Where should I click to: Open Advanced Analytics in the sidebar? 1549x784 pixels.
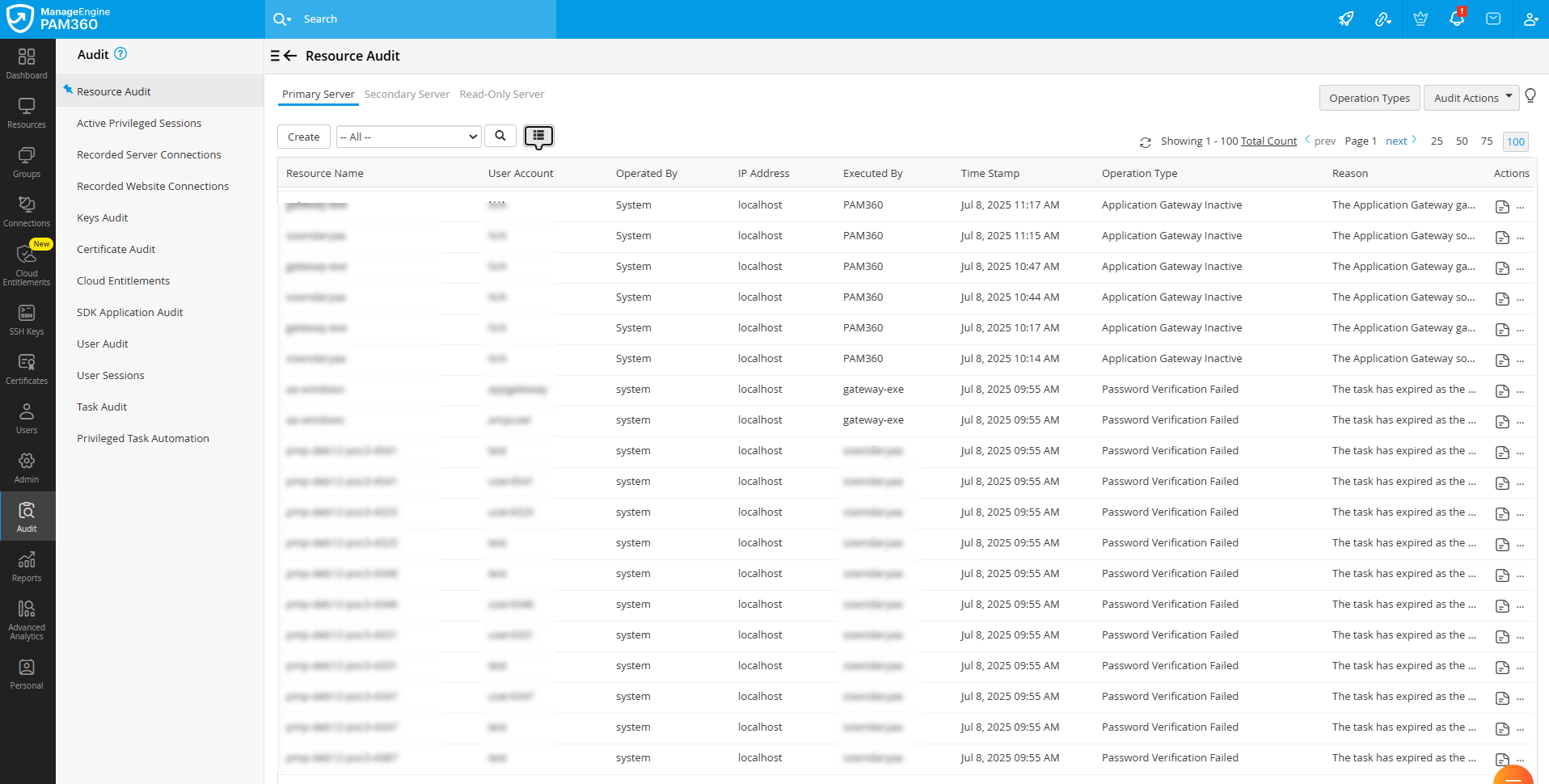[27, 620]
